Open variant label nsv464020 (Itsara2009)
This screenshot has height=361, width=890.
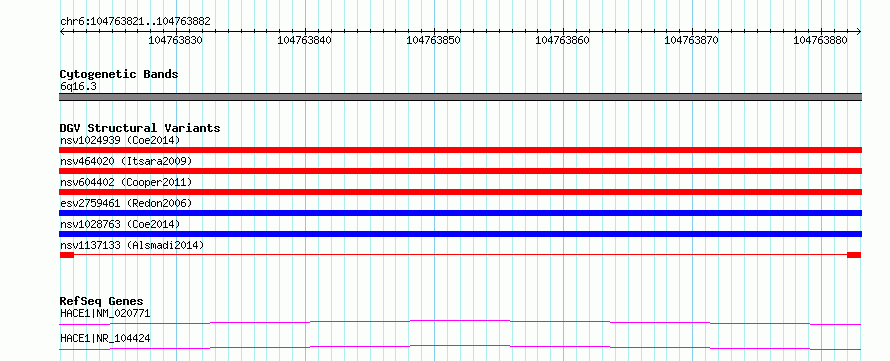[126, 161]
